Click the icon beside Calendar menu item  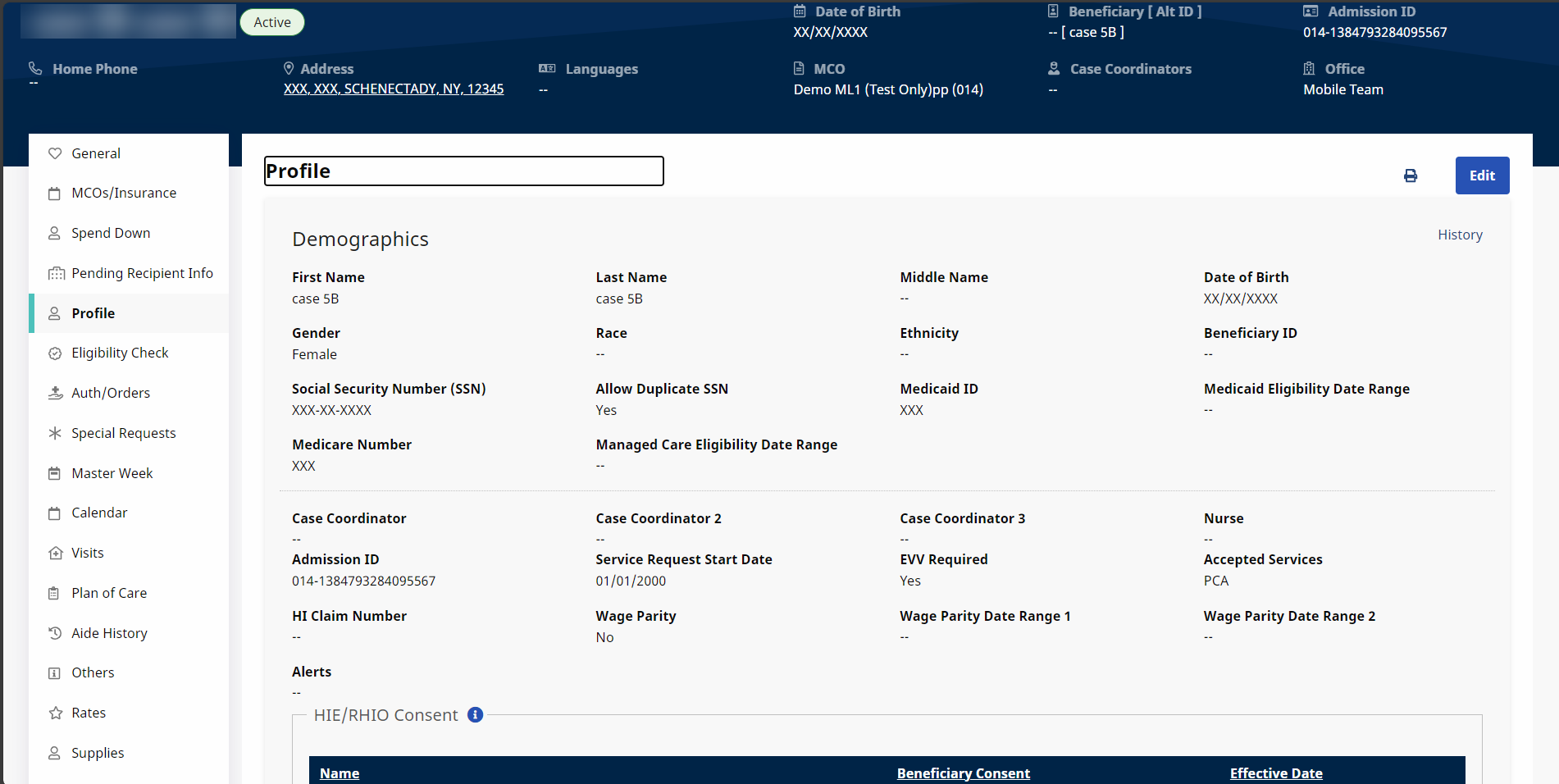(x=55, y=513)
